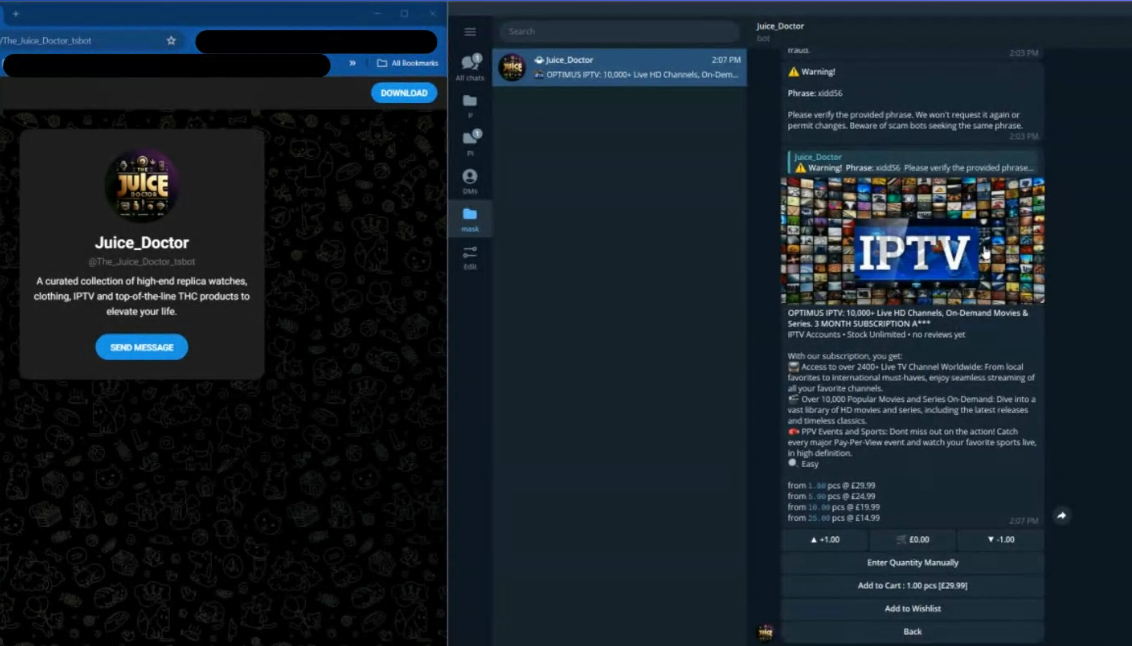Image resolution: width=1132 pixels, height=646 pixels.
Task: Open the All Bookmarks folder
Action: coord(408,64)
